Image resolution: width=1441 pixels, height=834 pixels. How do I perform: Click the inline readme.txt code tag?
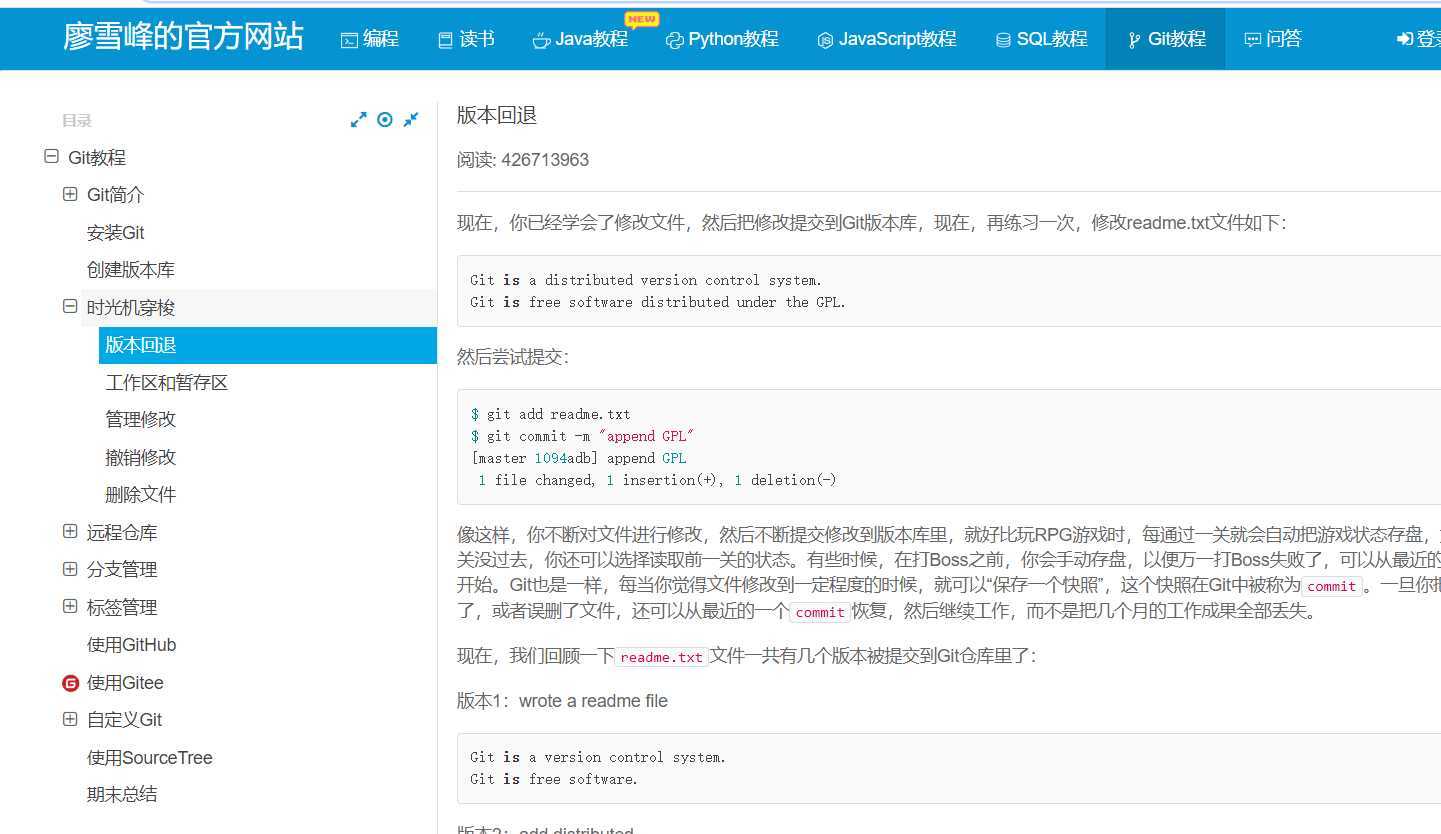[x=662, y=657]
